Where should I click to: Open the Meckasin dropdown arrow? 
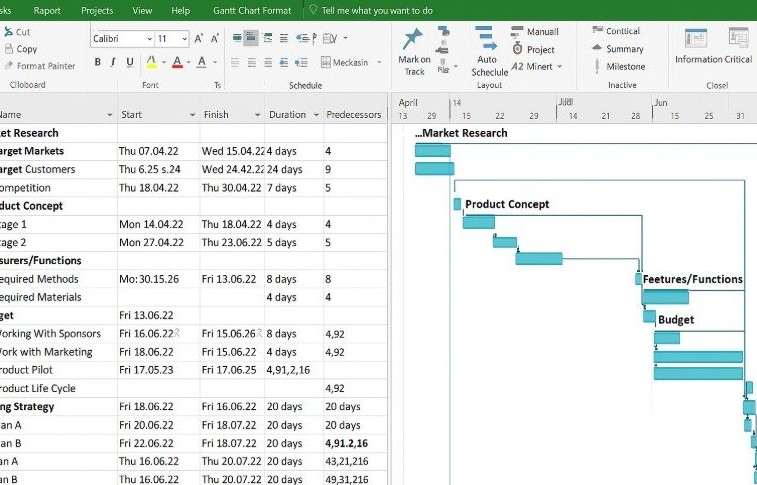[x=379, y=62]
